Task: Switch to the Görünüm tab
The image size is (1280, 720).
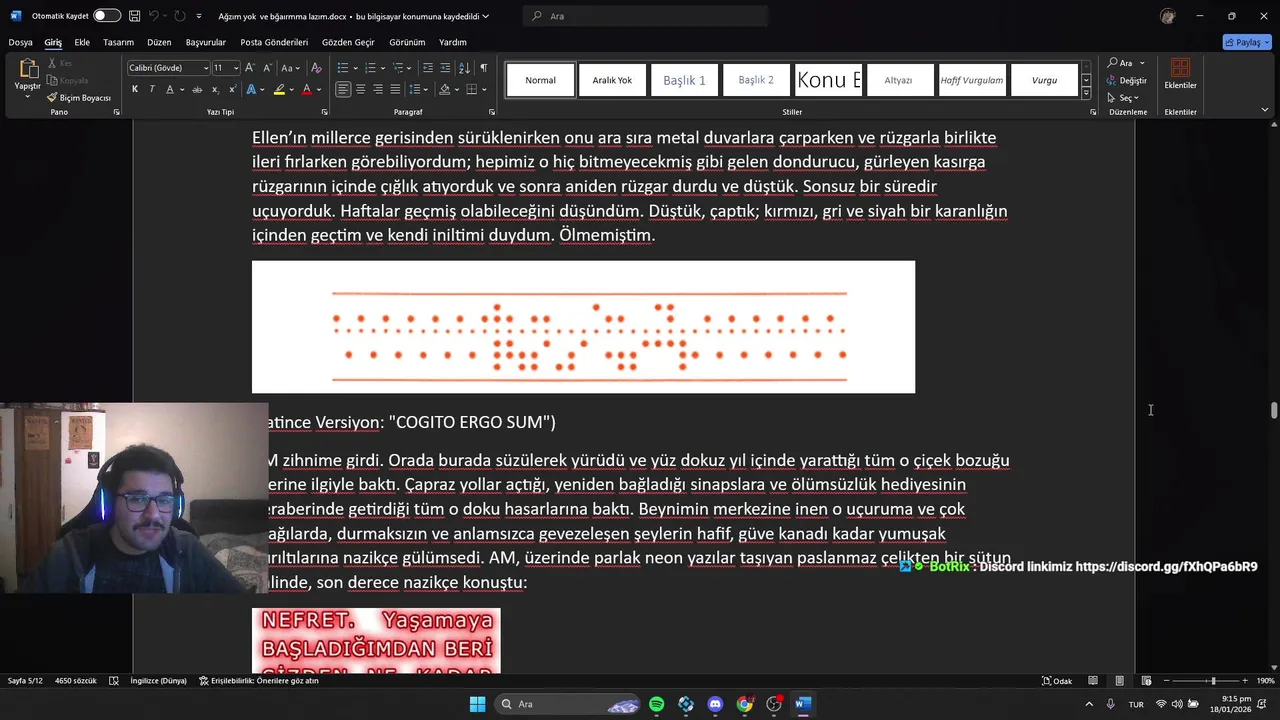Action: pyautogui.click(x=407, y=42)
